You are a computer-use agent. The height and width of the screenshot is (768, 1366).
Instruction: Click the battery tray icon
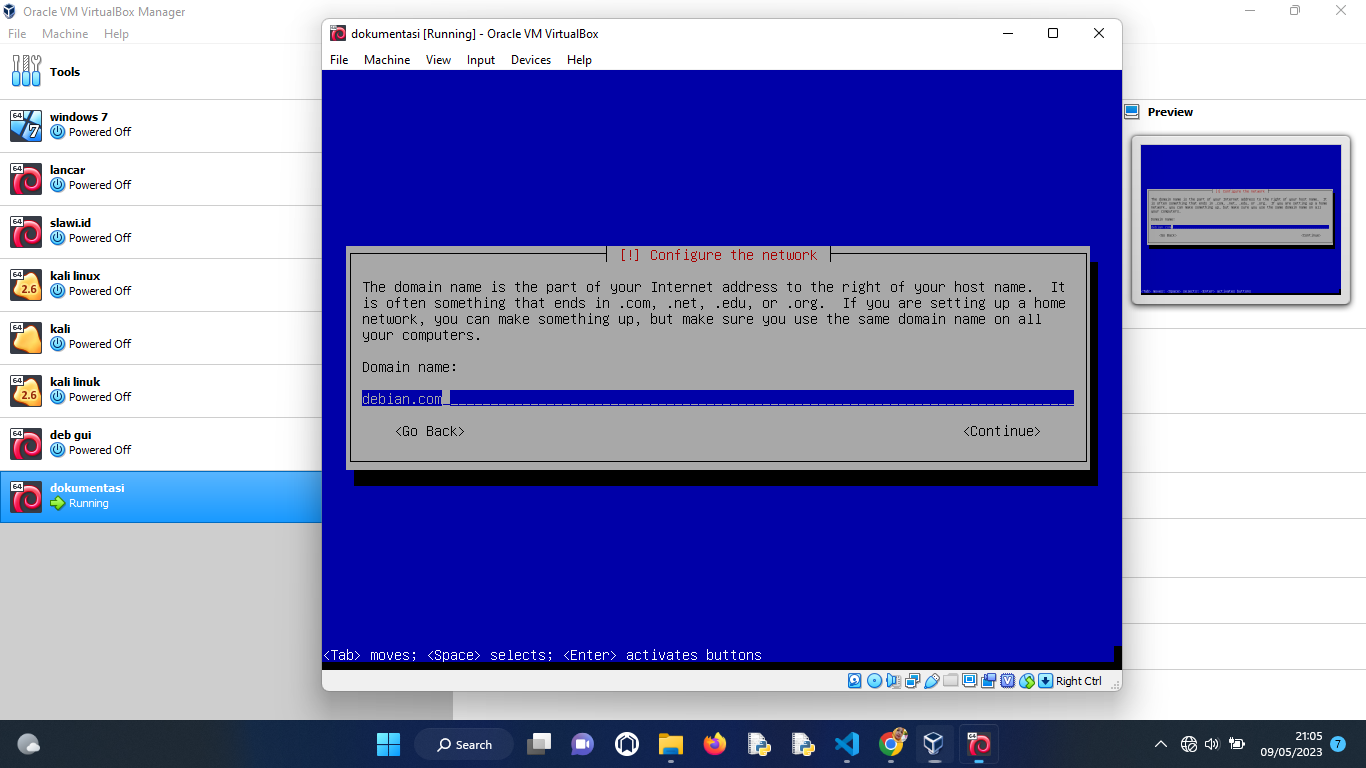point(1237,744)
